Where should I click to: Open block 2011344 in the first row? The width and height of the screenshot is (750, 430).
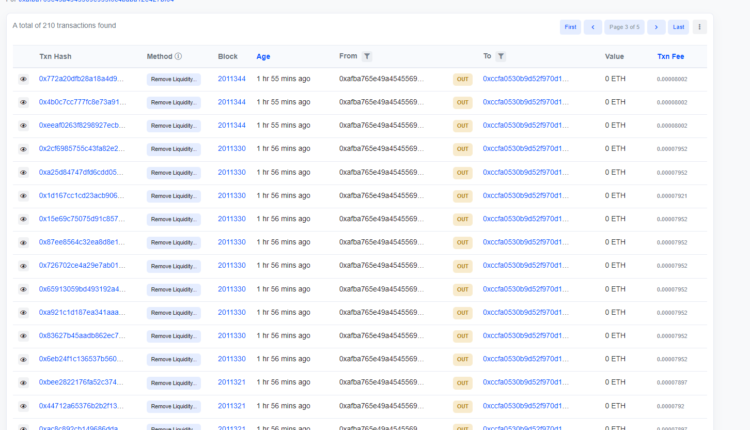click(x=231, y=78)
